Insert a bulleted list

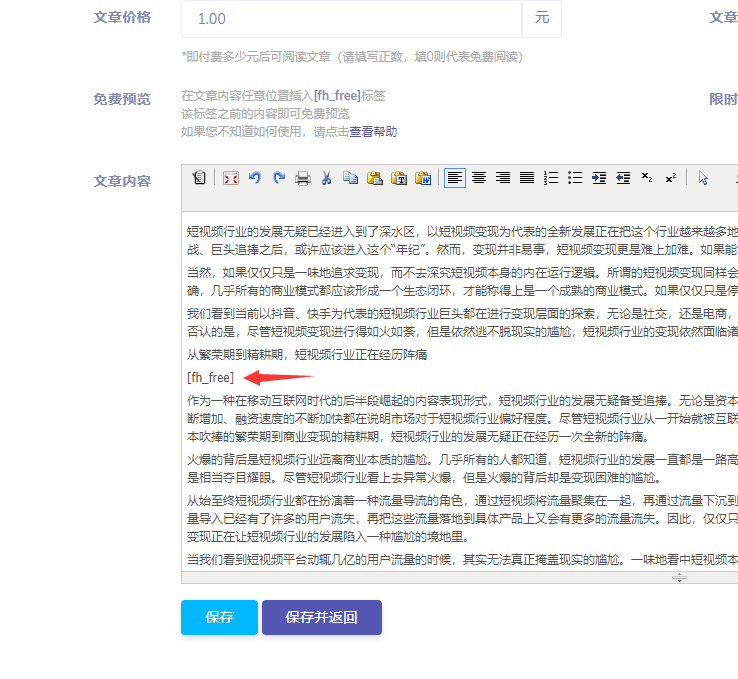(575, 178)
